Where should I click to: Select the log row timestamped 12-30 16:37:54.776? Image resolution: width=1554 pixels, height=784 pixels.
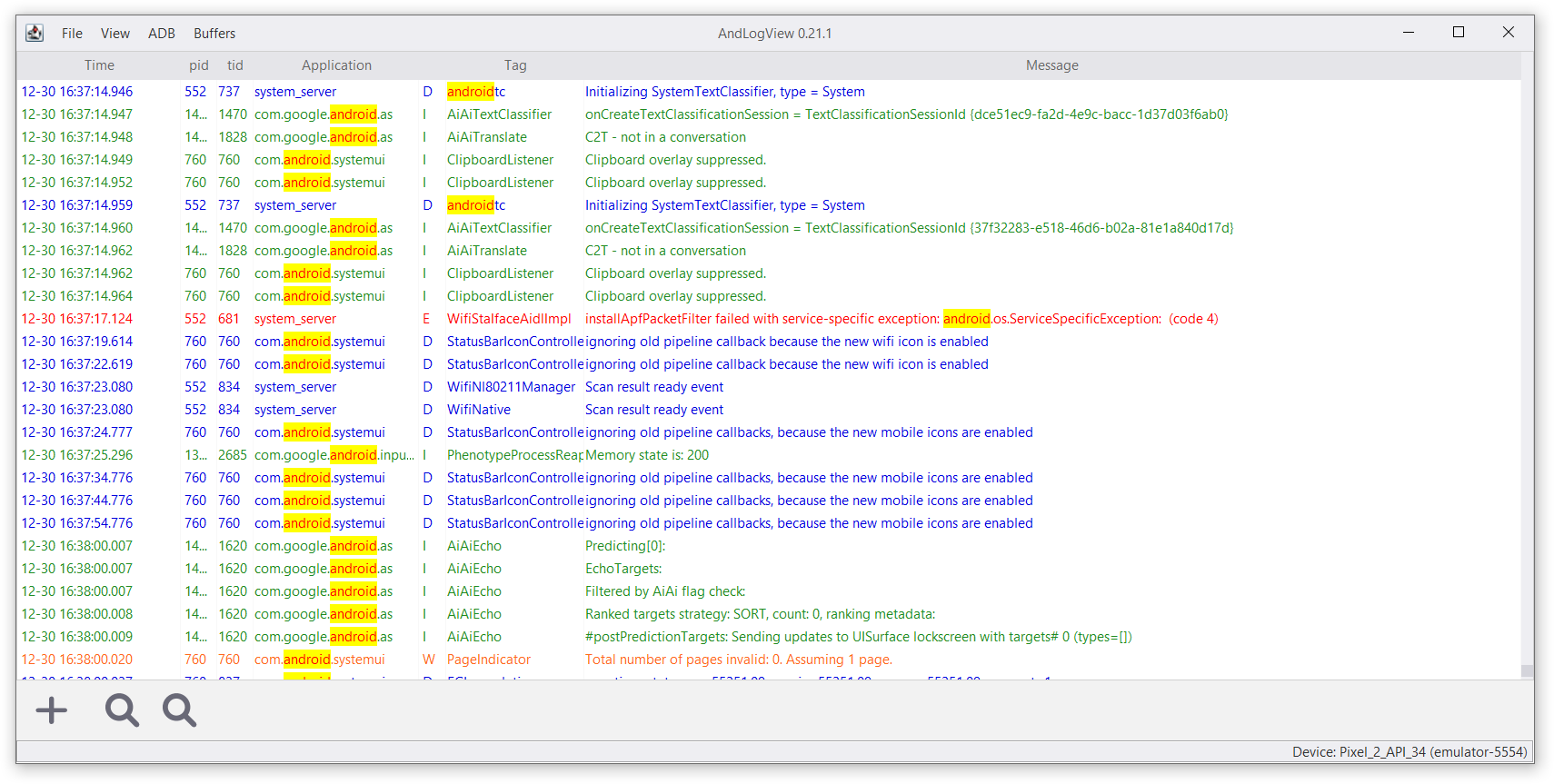tap(769, 523)
